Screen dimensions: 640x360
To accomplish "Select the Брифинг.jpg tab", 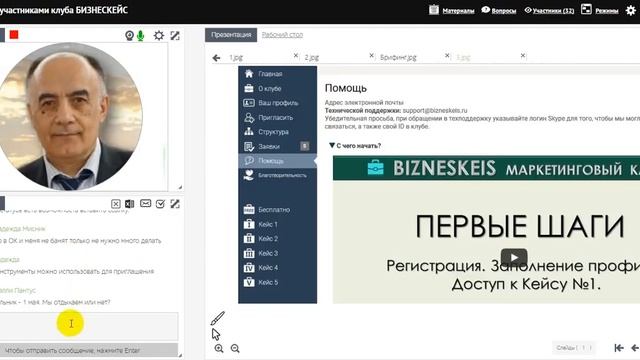I will coord(398,58).
